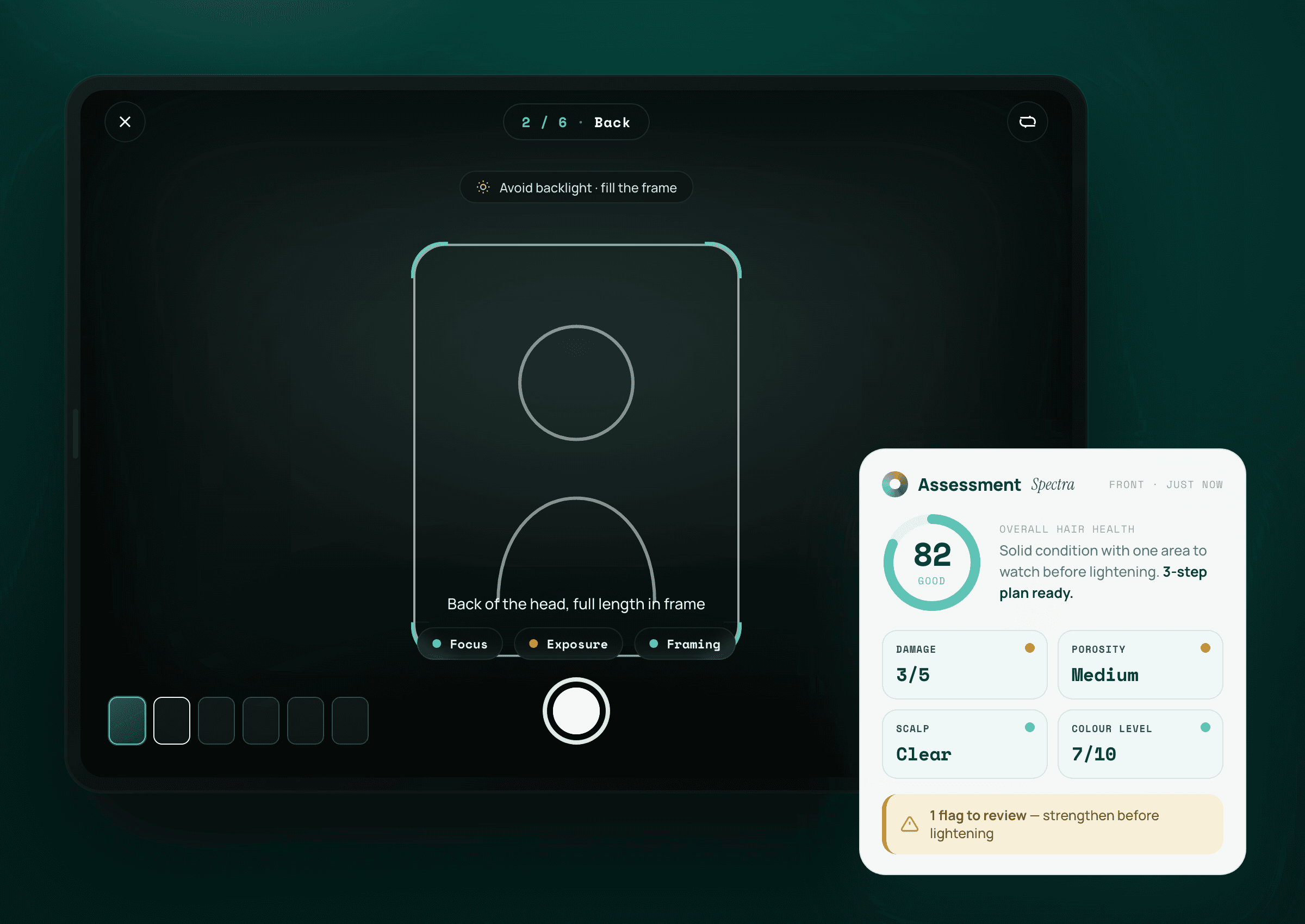Open the '1 flag to review' banner
Viewport: 1305px width, 924px height.
pyautogui.click(x=1052, y=824)
